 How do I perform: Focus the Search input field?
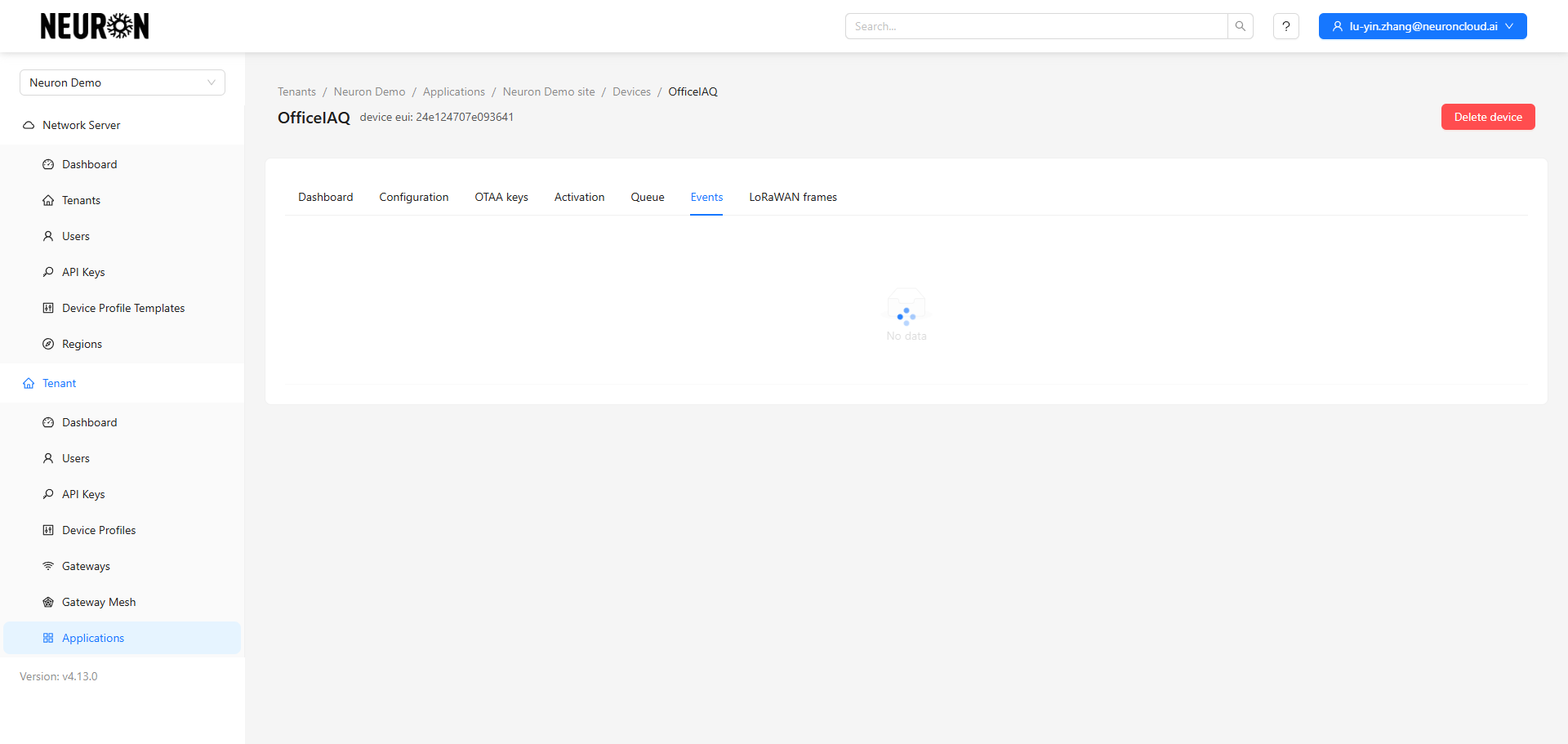click(1036, 26)
